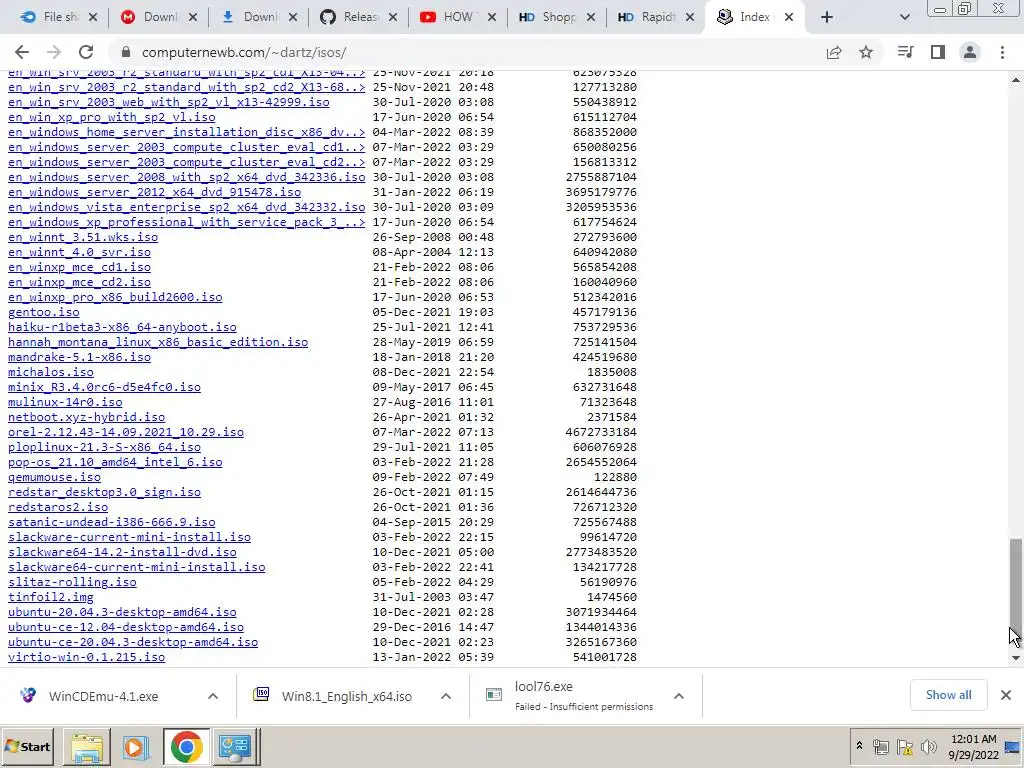Expand options for Win8.1_English_x64.iso download

pos(446,696)
